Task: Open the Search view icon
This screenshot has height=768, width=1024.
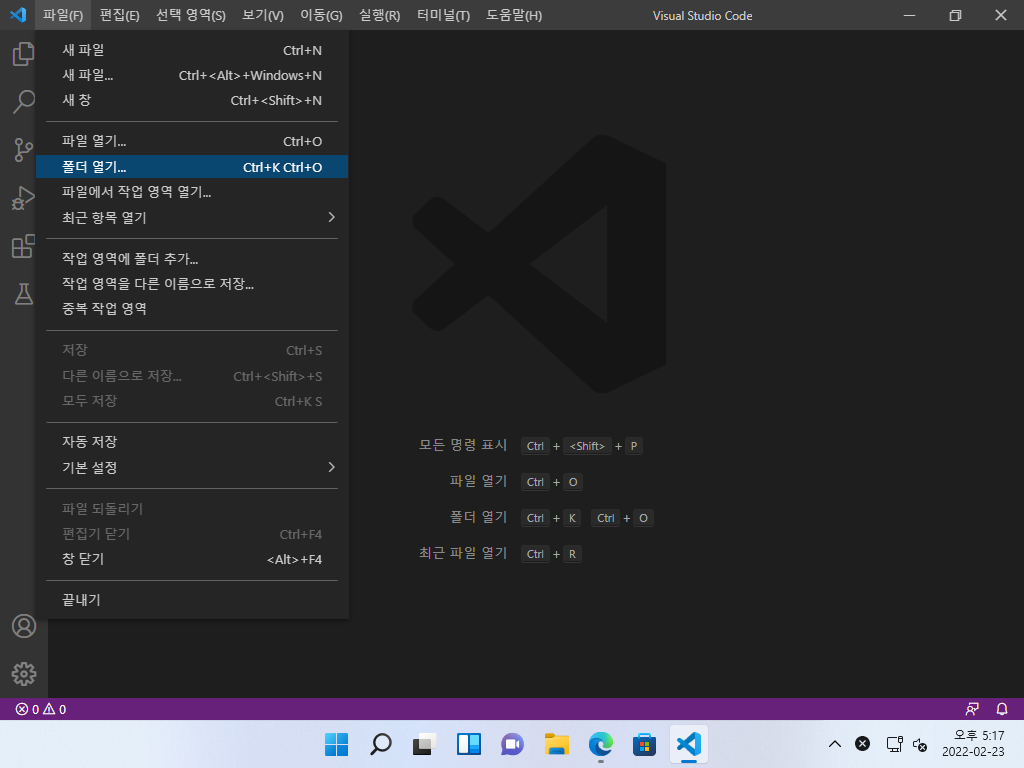Action: (x=24, y=101)
